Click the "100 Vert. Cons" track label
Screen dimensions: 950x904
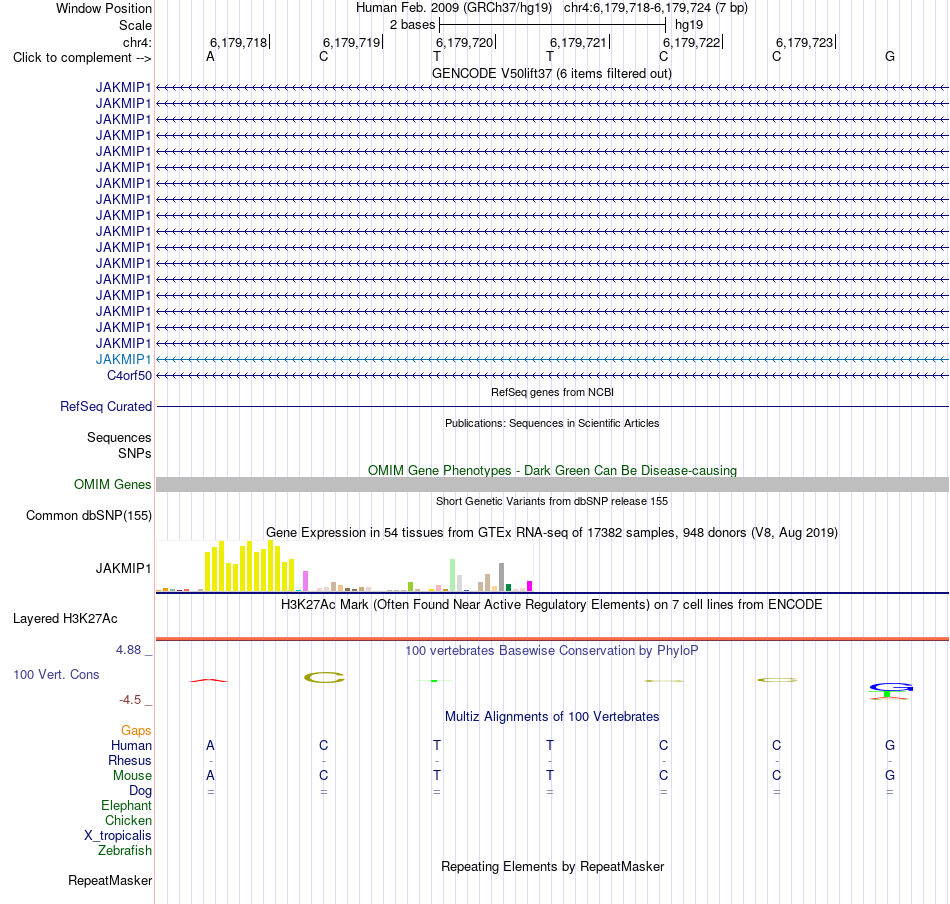click(56, 674)
